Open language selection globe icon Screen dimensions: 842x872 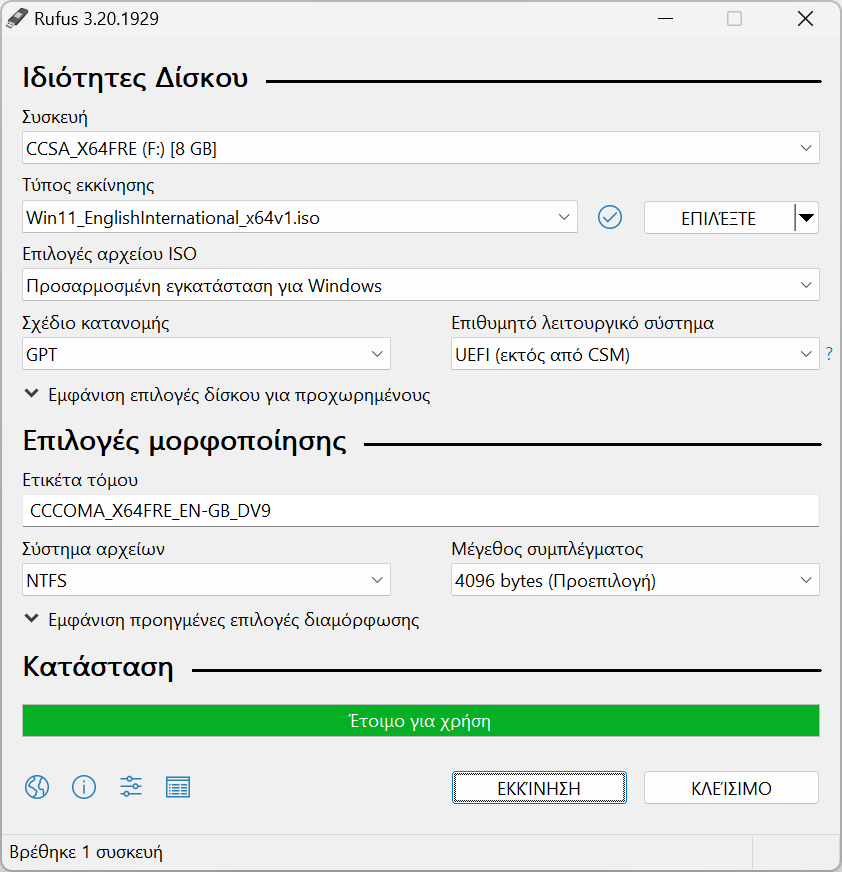point(37,787)
